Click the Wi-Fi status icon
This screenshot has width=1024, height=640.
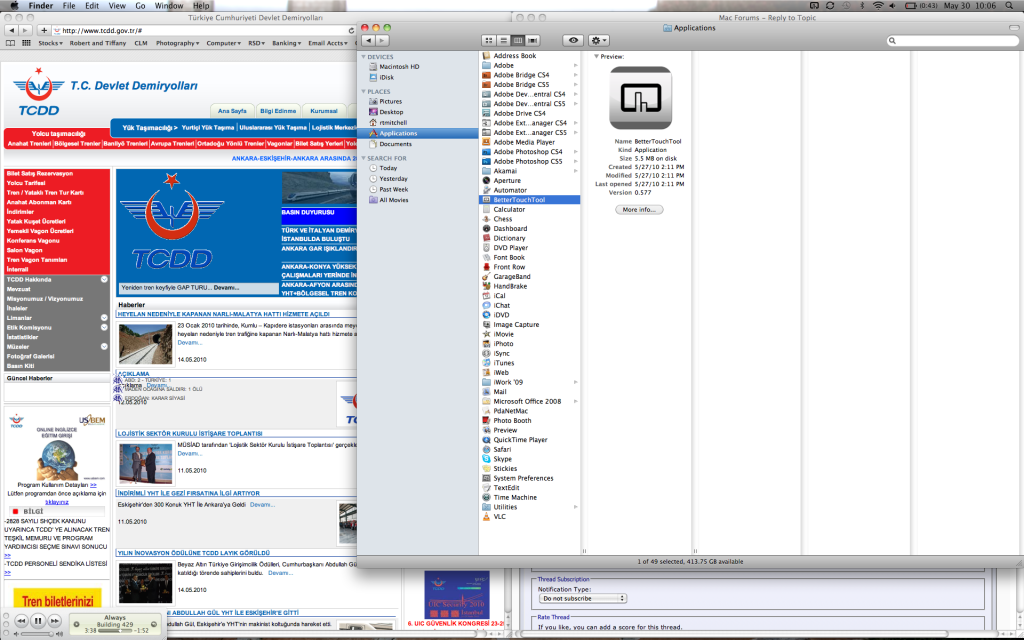click(878, 5)
